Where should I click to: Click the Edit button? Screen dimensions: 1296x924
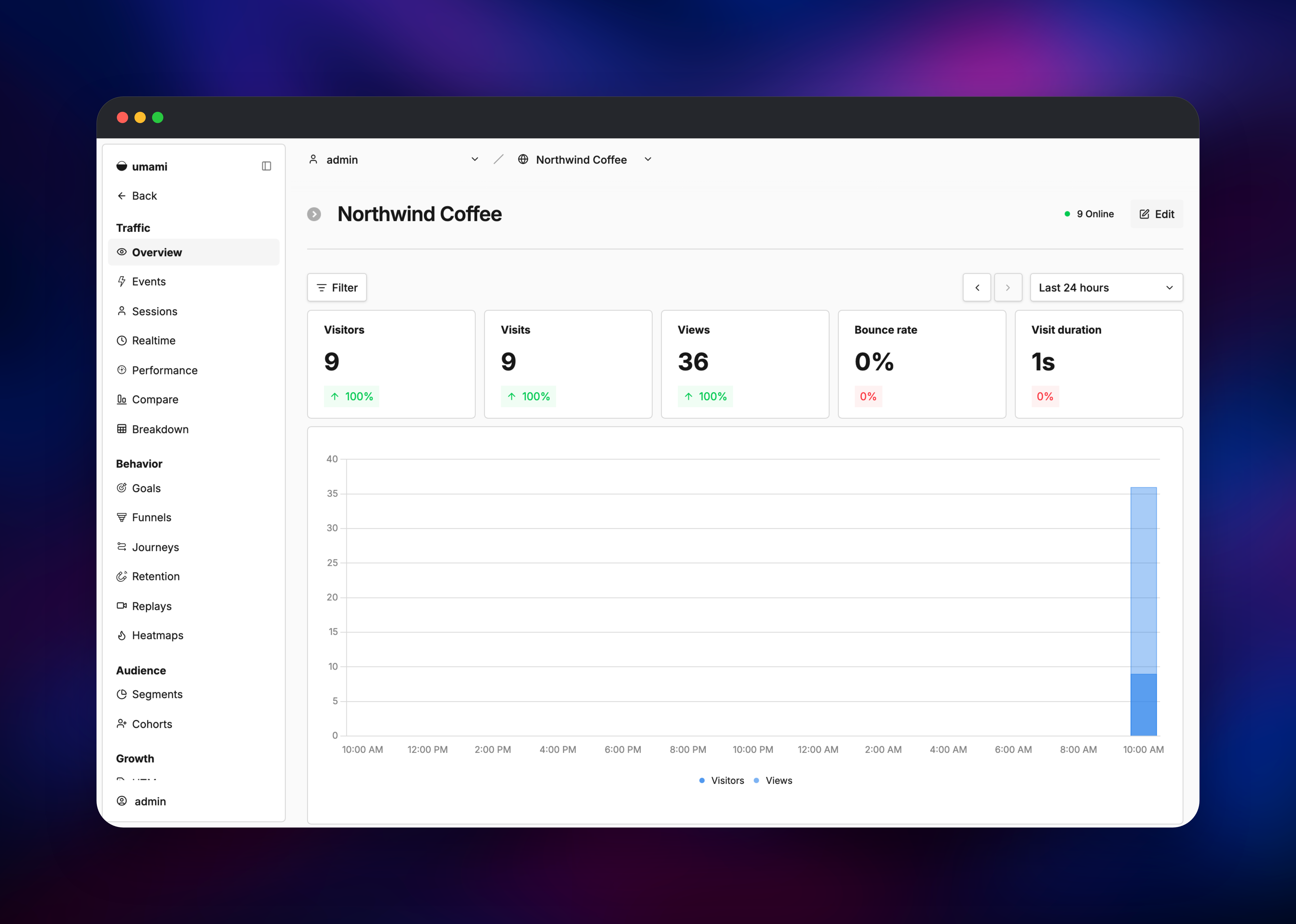coord(1157,214)
